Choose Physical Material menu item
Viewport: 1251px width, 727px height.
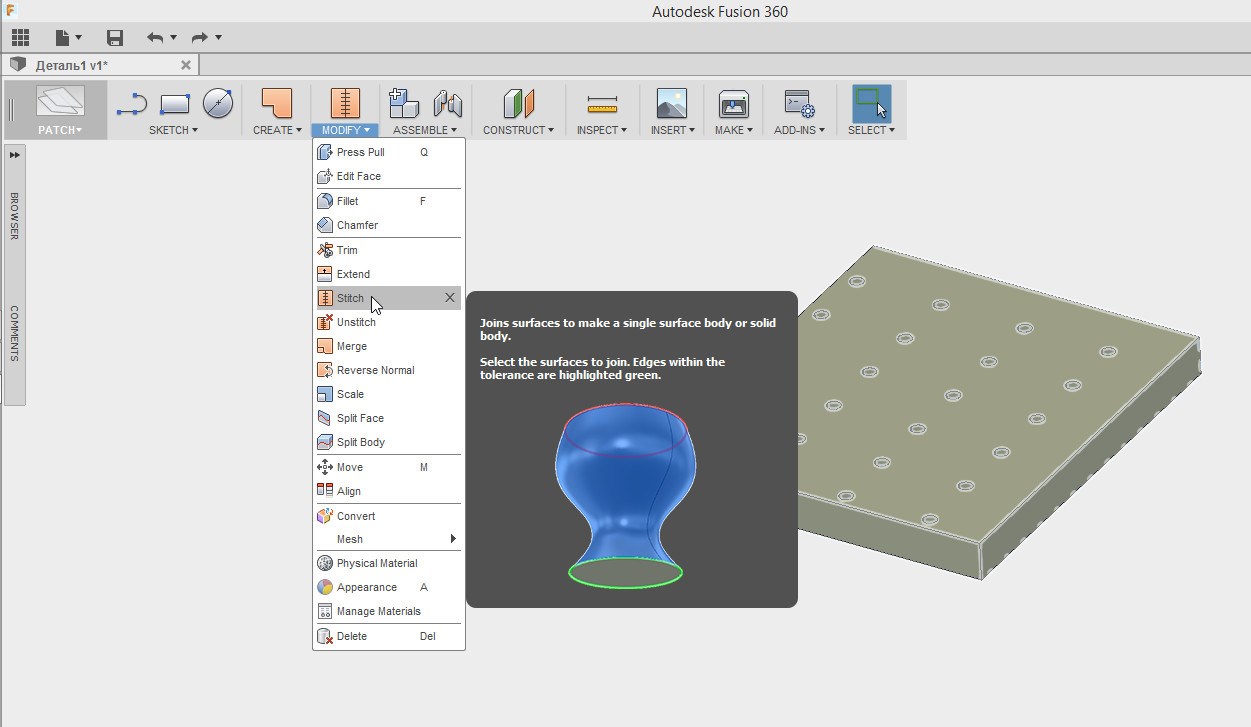pyautogui.click(x=388, y=563)
